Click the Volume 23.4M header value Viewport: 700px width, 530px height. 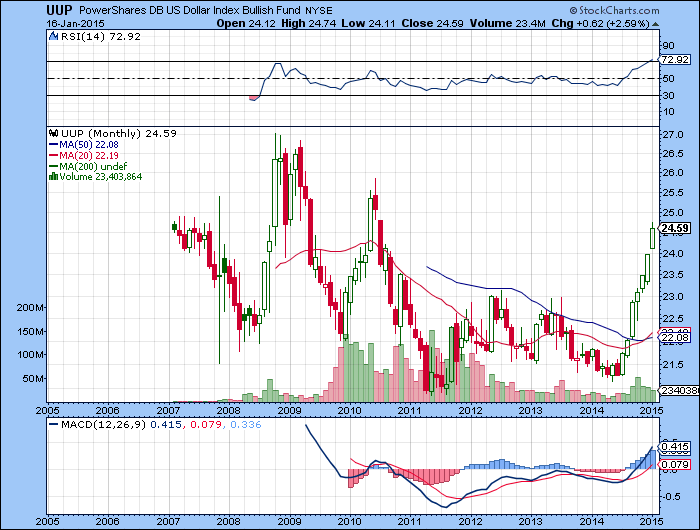(x=508, y=23)
